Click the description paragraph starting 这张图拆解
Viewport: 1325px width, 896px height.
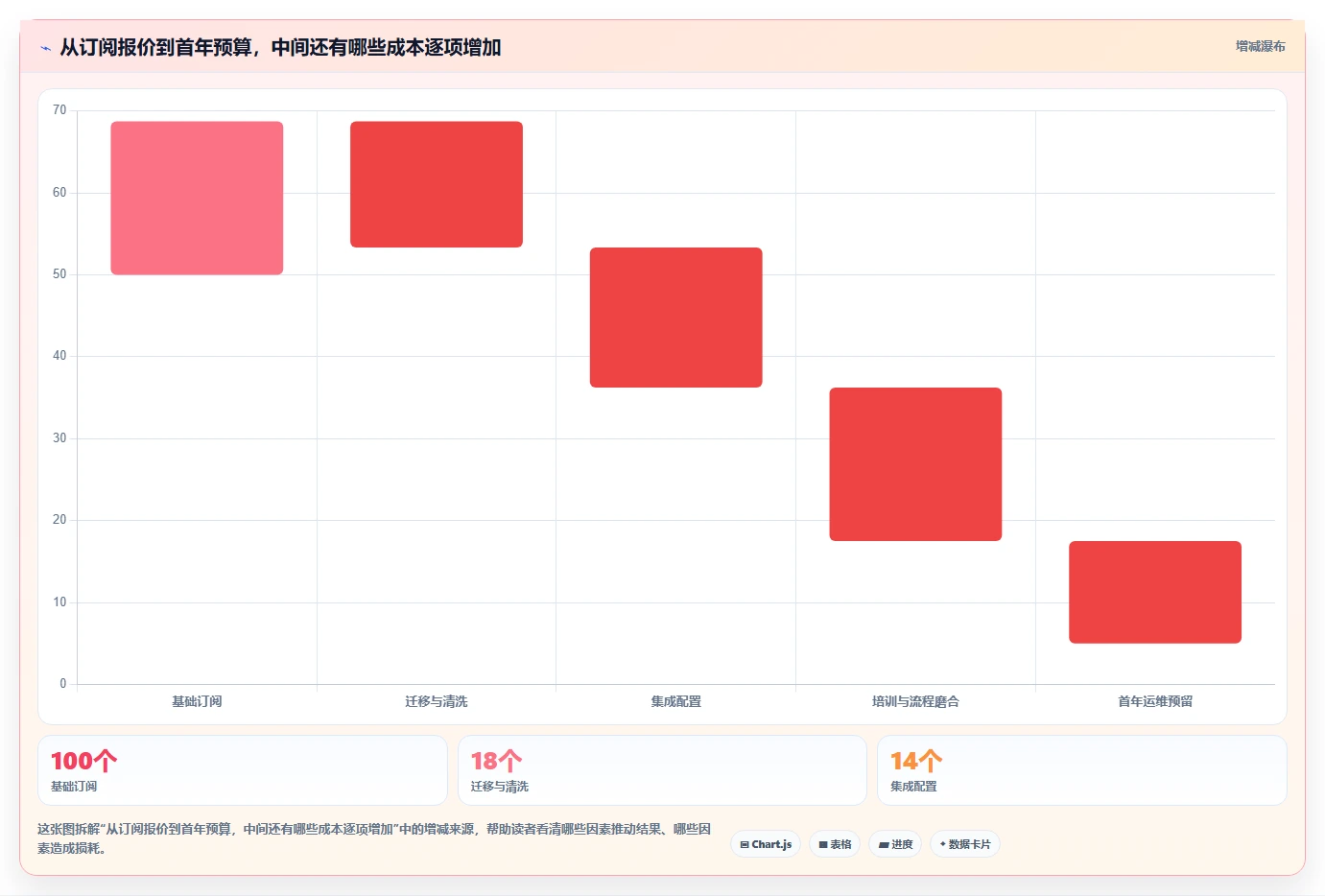374,838
